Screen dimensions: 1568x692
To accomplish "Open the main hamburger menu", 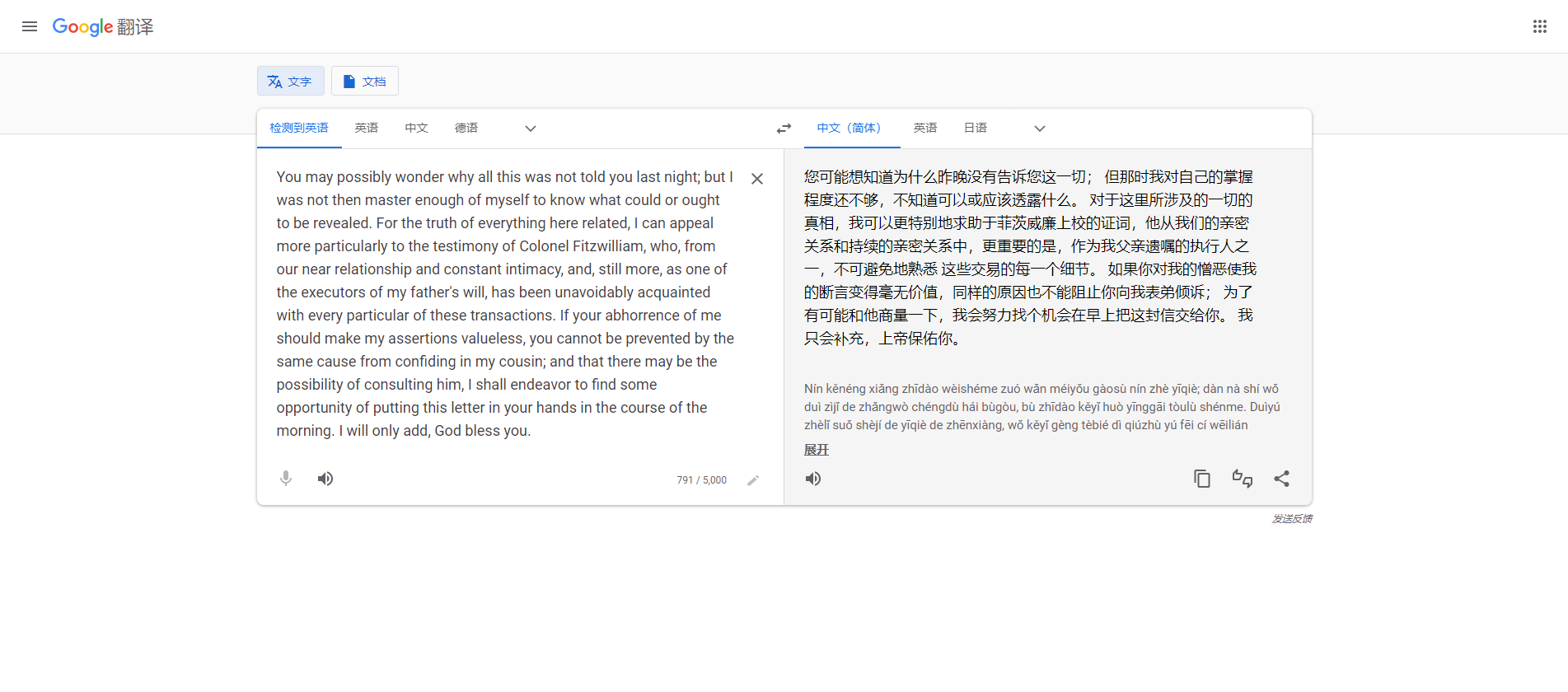I will 30,26.
